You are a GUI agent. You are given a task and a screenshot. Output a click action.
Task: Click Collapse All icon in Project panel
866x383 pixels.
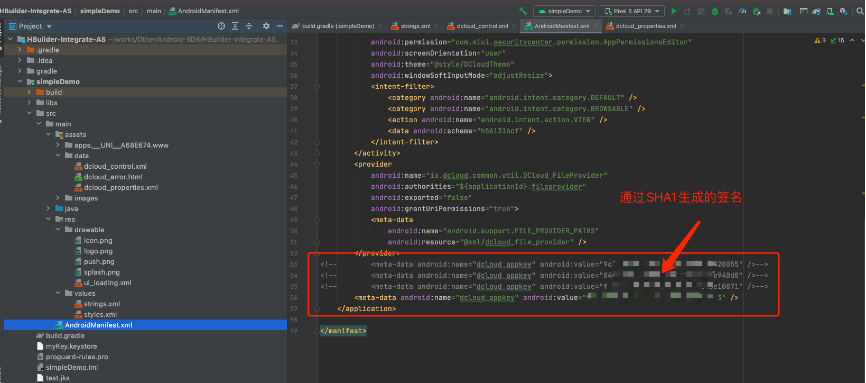[x=249, y=26]
